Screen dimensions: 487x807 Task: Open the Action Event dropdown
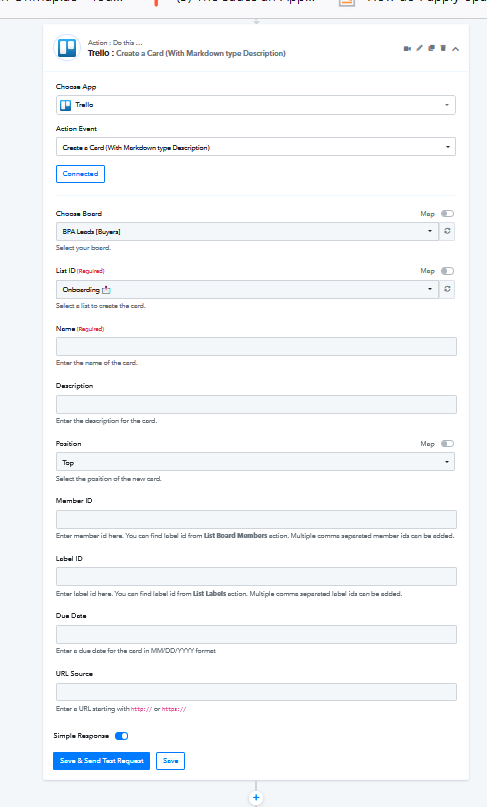click(256, 147)
